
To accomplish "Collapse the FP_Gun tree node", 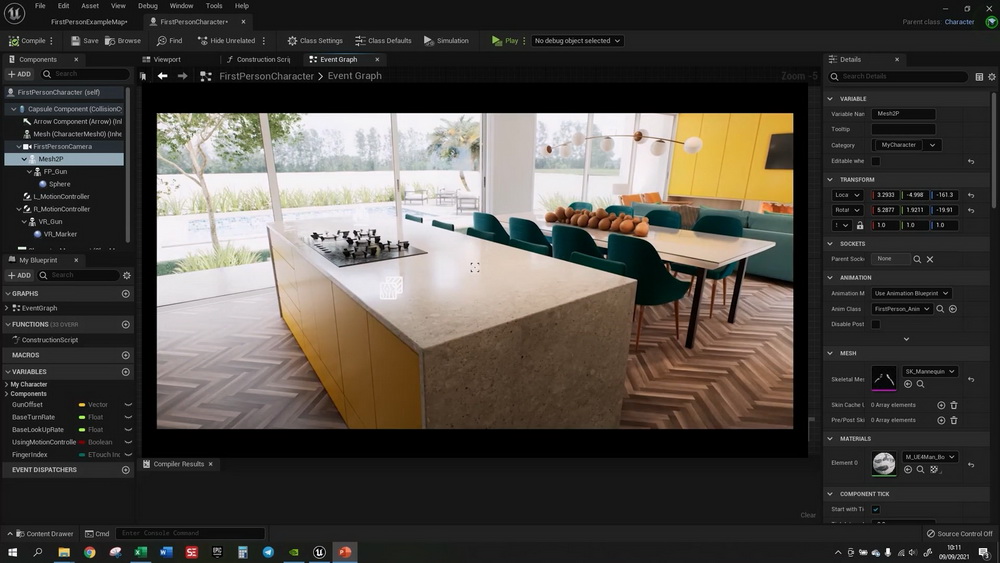I will coord(29,172).
